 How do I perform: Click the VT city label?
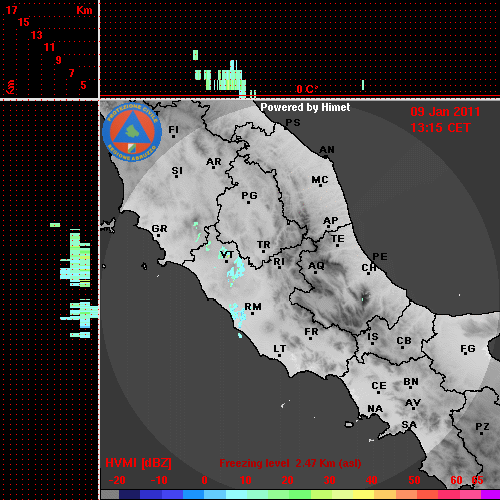(227, 255)
